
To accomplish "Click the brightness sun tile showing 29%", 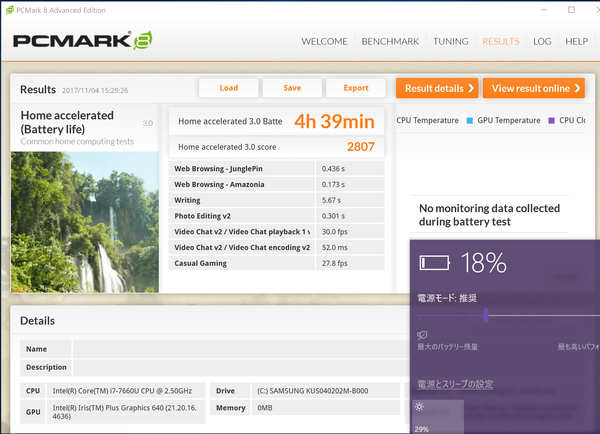I will (x=438, y=417).
